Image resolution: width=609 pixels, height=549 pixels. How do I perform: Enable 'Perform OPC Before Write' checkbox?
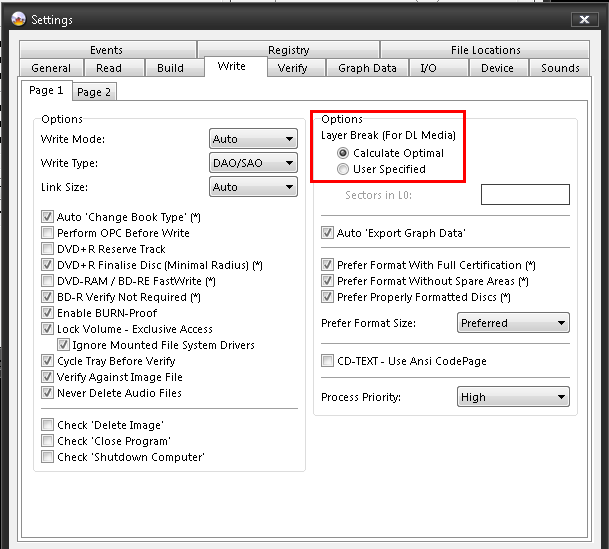click(48, 233)
